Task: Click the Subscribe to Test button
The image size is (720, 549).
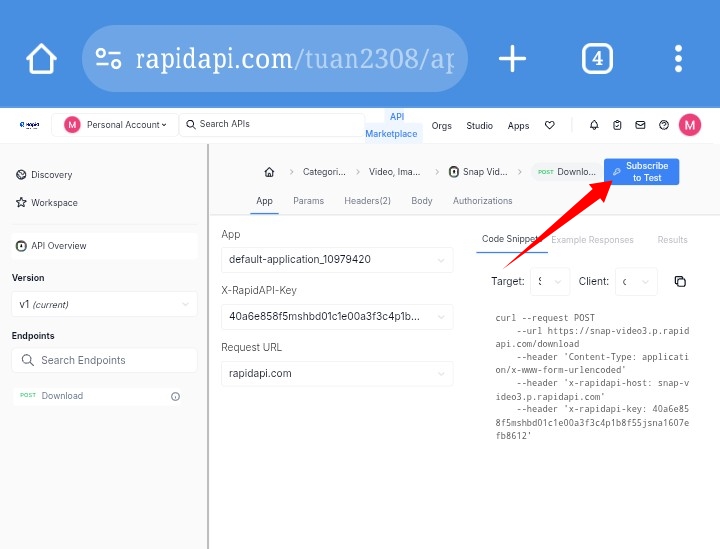Action: 641,172
